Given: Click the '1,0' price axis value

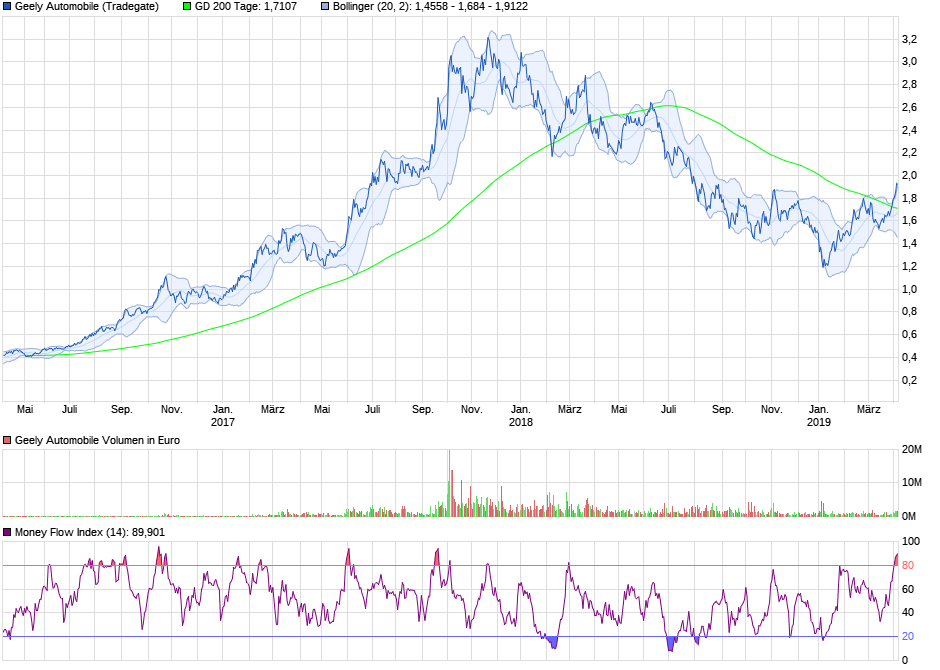Looking at the screenshot, I should coord(909,289).
